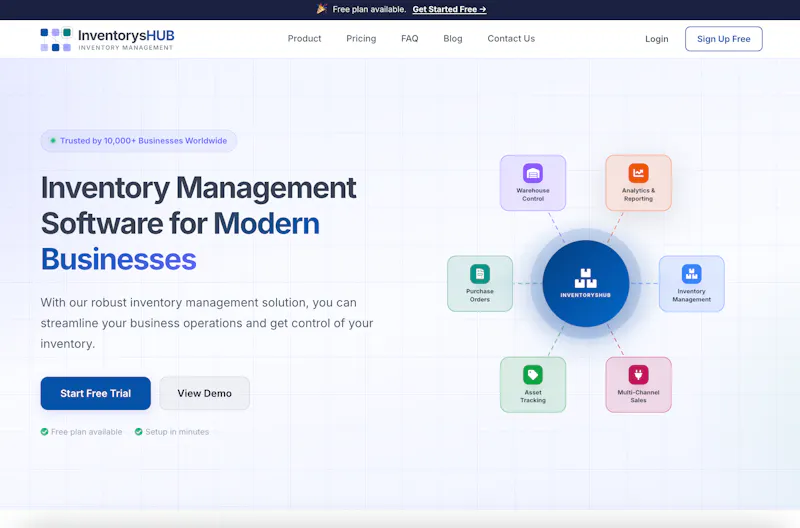This screenshot has width=800, height=528.
Task: Open the Contact Us page
Action: click(x=511, y=39)
